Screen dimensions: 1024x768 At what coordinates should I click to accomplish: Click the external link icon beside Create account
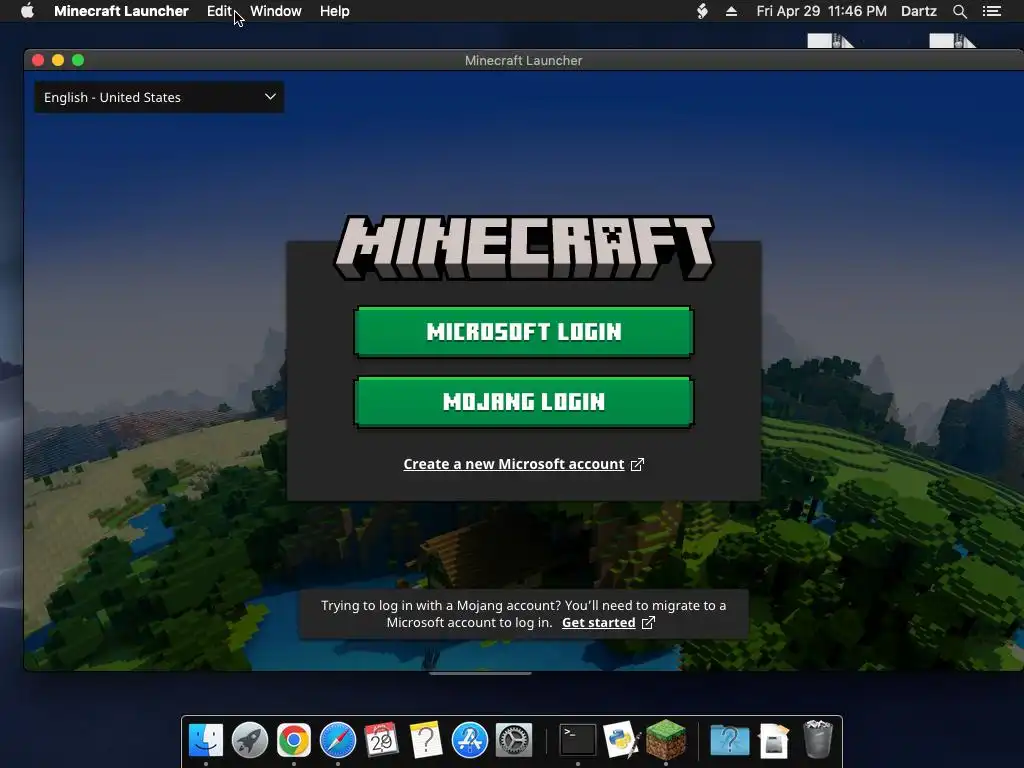click(x=637, y=464)
